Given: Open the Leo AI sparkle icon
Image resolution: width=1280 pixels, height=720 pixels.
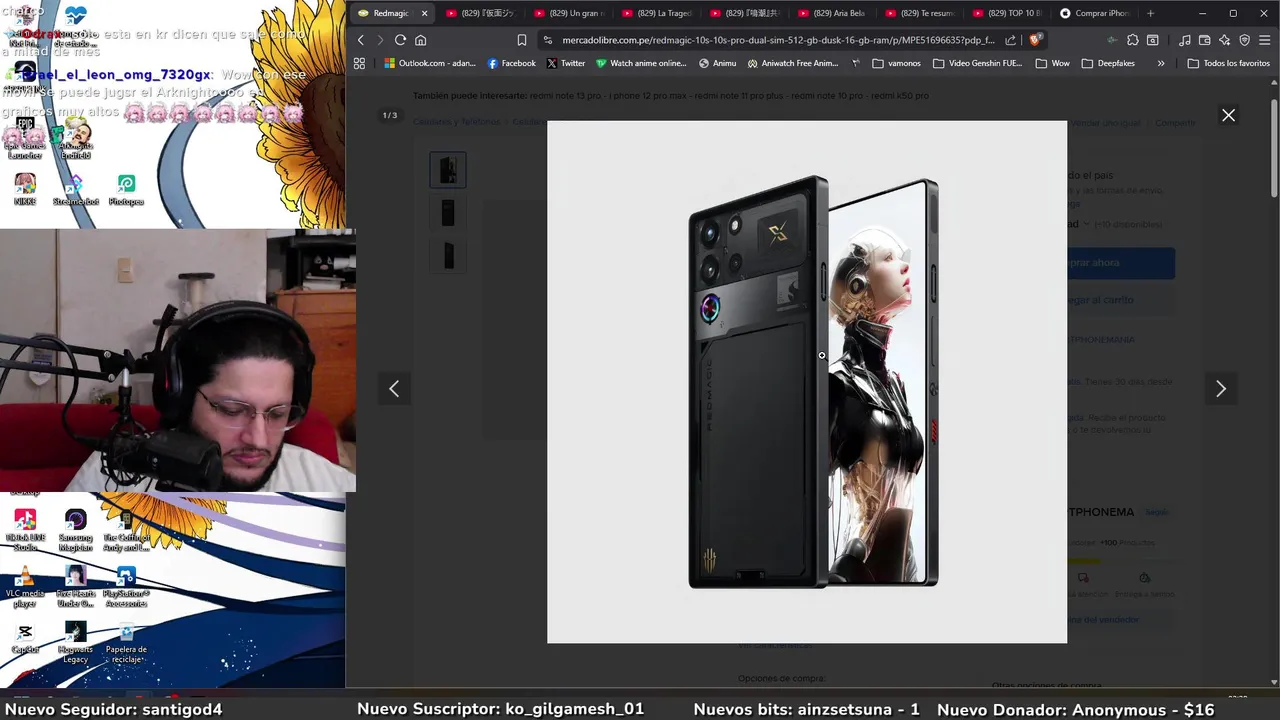Looking at the screenshot, I should [x=1224, y=40].
